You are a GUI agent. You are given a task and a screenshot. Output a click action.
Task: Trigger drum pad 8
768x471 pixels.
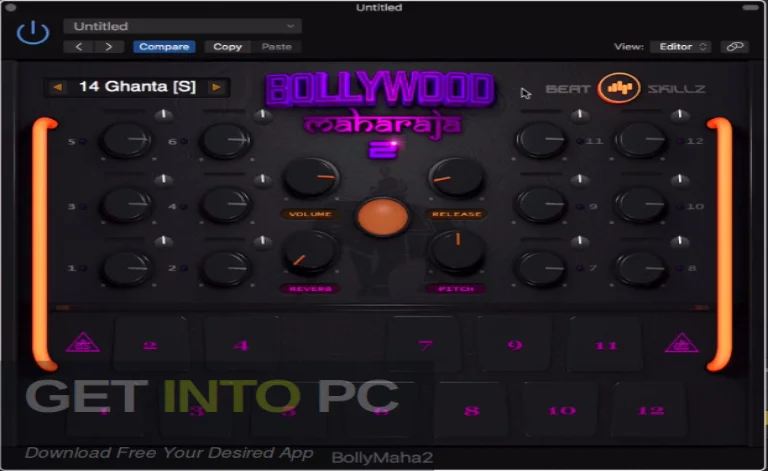[x=472, y=410]
